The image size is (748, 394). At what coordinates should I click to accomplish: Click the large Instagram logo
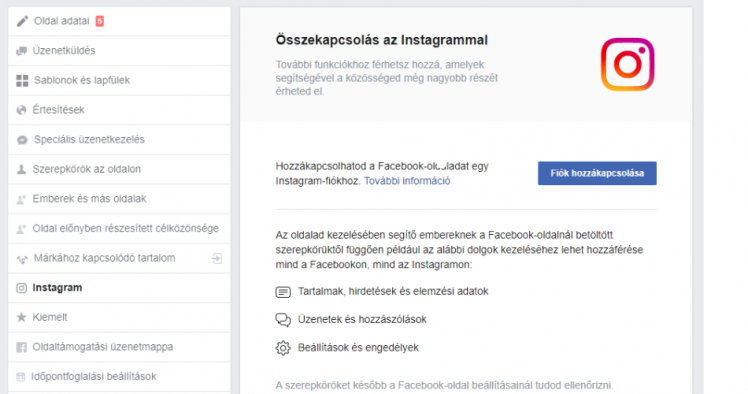(x=627, y=64)
